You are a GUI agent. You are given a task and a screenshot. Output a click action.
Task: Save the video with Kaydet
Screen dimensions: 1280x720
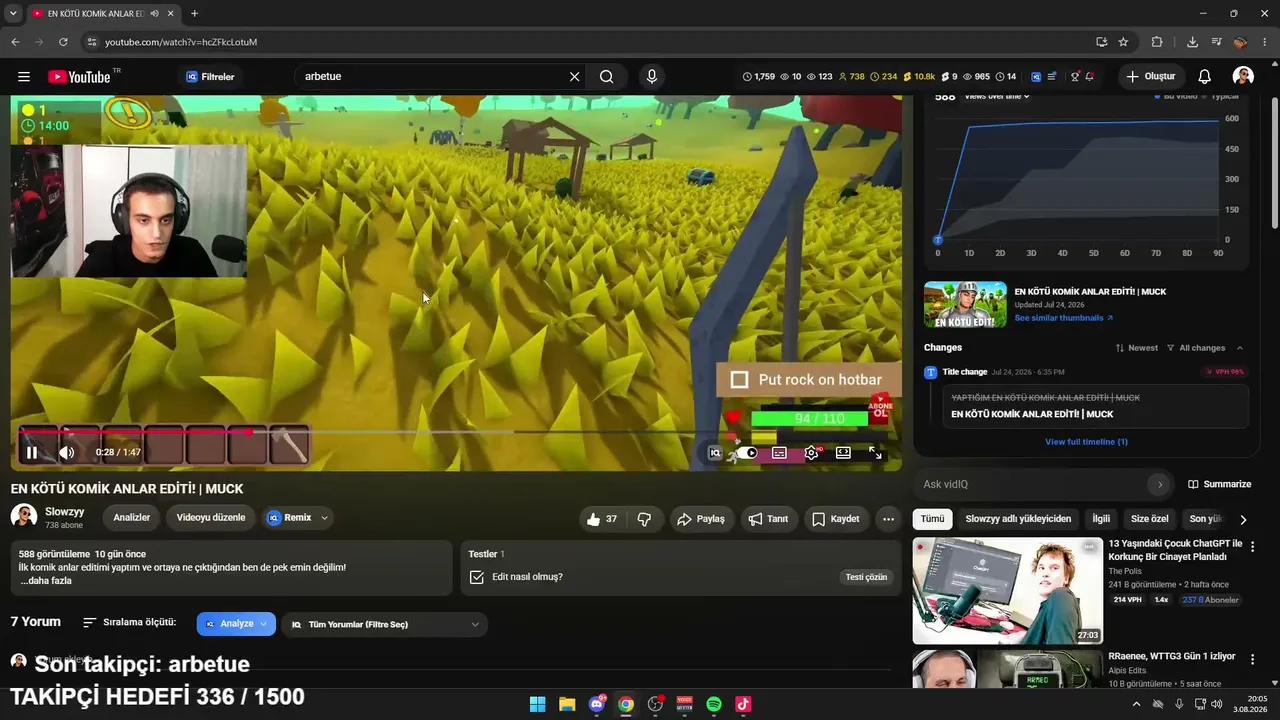835,519
